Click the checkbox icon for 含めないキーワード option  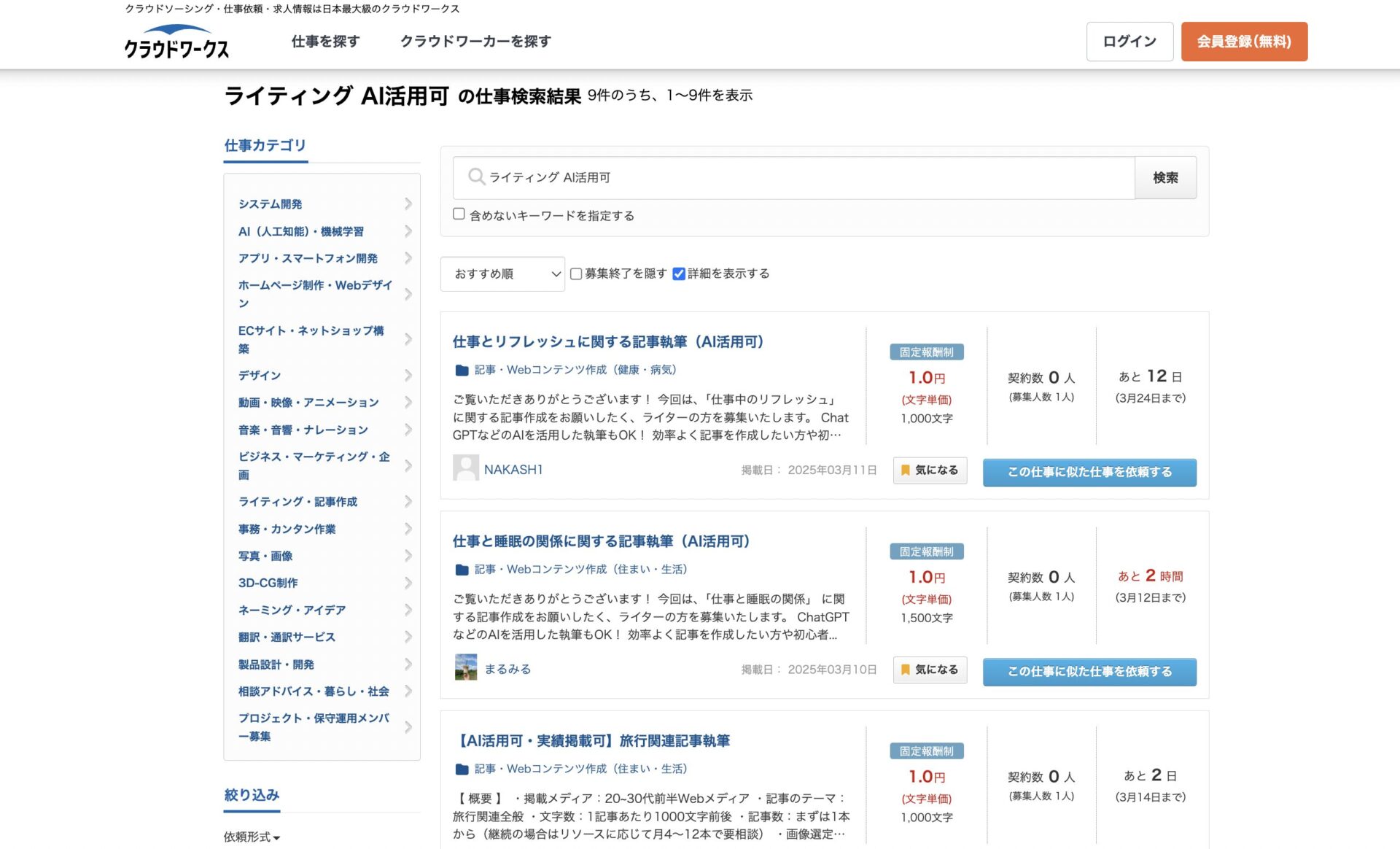[459, 213]
